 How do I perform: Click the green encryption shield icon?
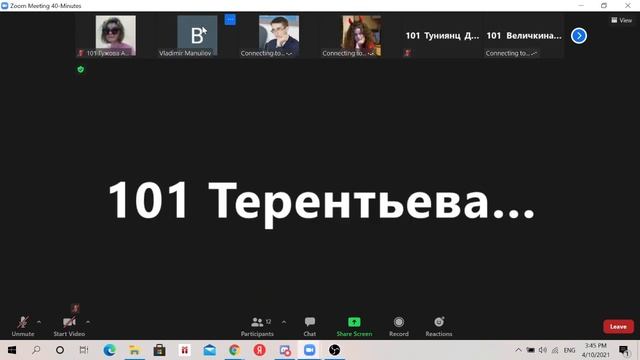(81, 69)
